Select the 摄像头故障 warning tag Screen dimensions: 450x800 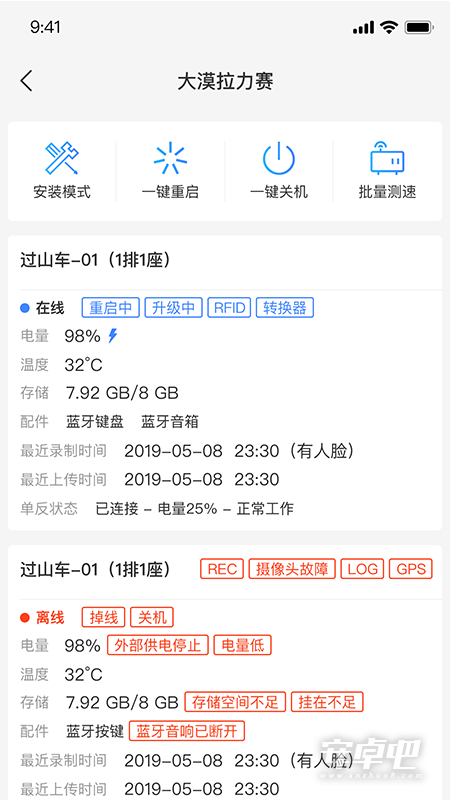pyautogui.click(x=292, y=569)
